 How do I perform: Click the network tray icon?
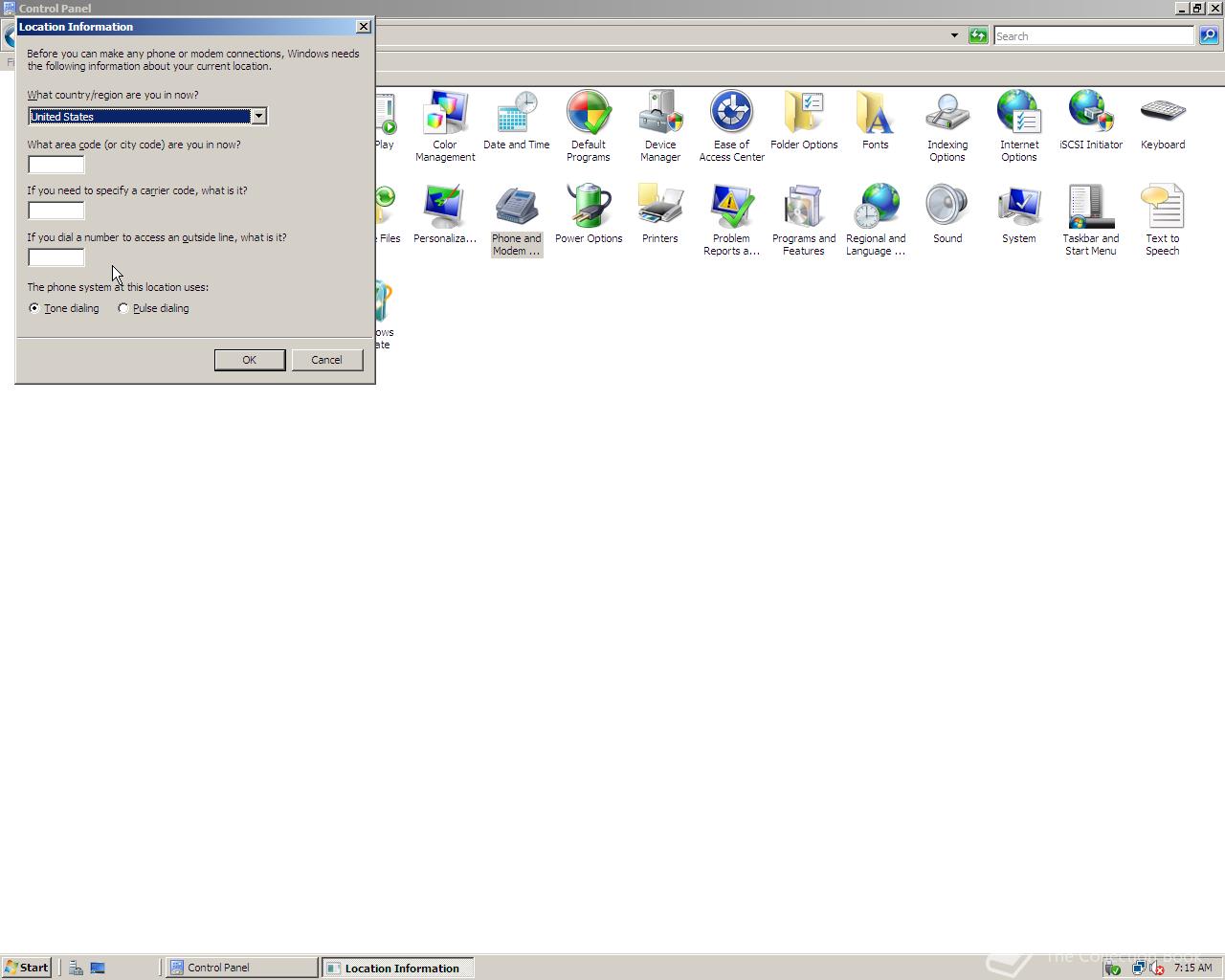[x=1139, y=968]
